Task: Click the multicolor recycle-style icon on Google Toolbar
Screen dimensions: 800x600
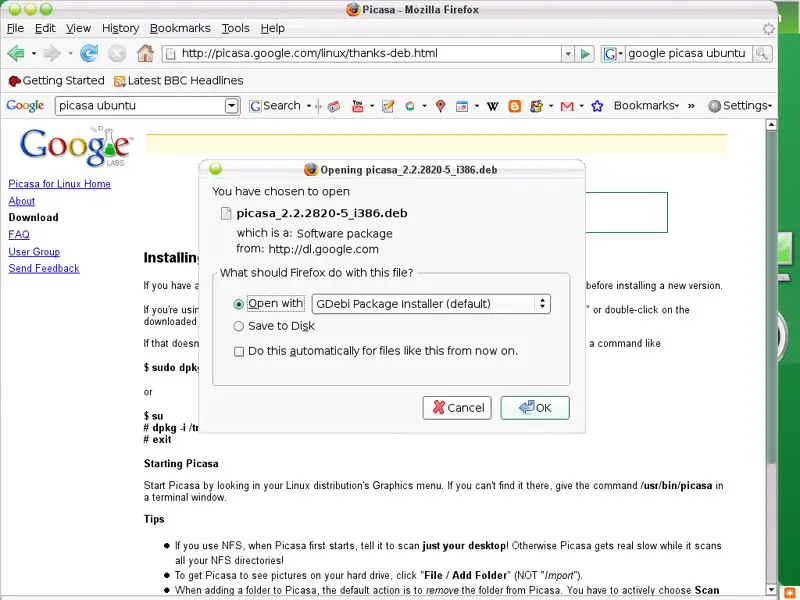Action: (410, 106)
